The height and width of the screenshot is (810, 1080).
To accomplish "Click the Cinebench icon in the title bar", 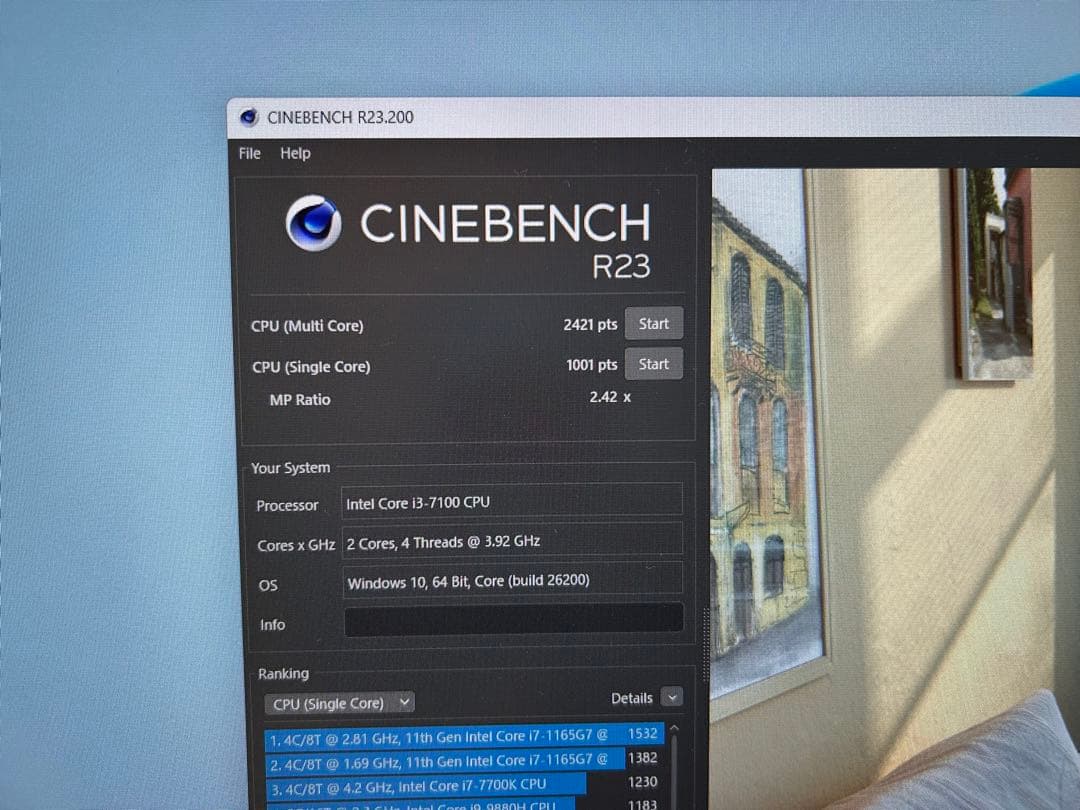I will [x=249, y=117].
